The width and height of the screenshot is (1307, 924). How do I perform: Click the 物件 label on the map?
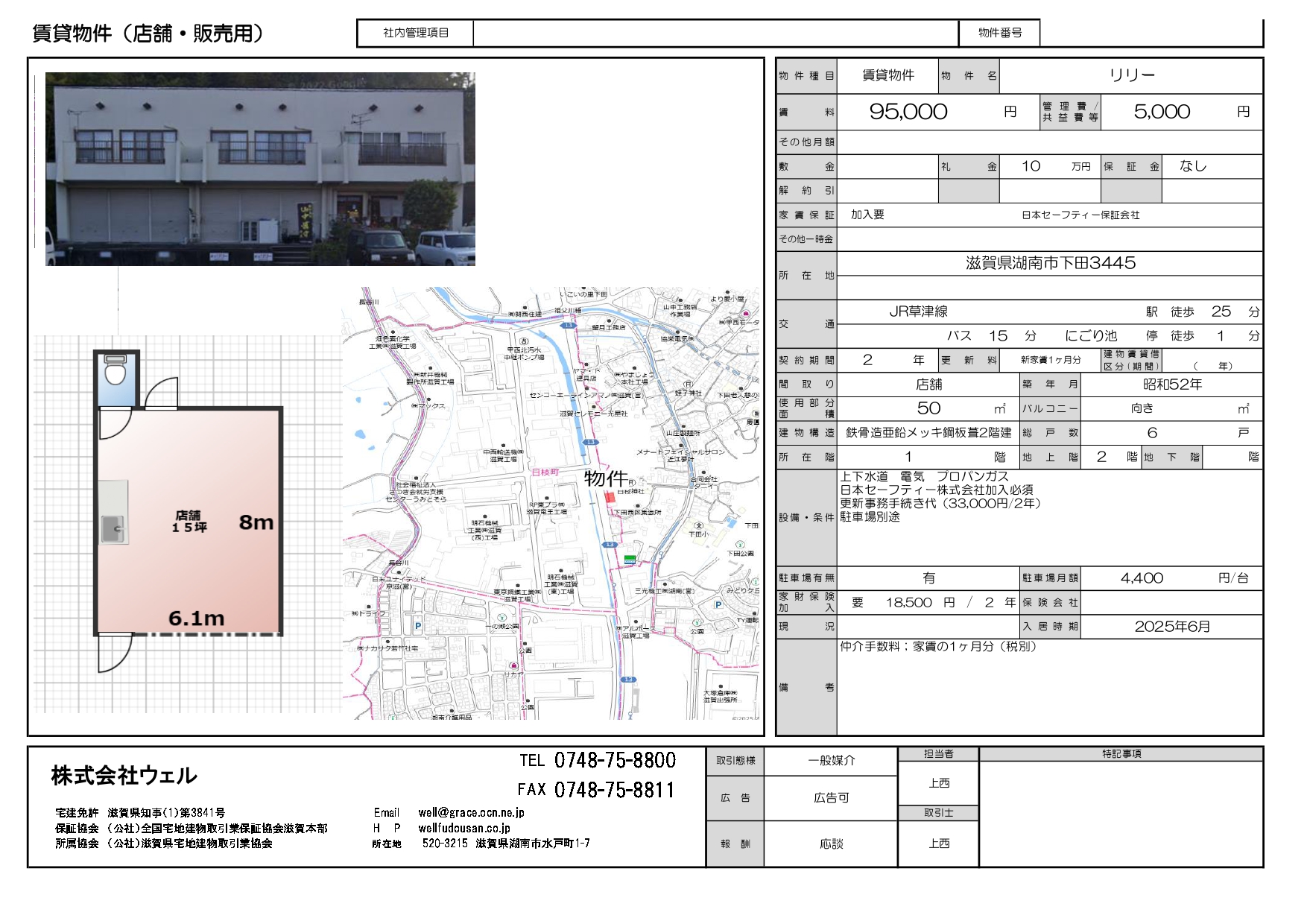605,478
